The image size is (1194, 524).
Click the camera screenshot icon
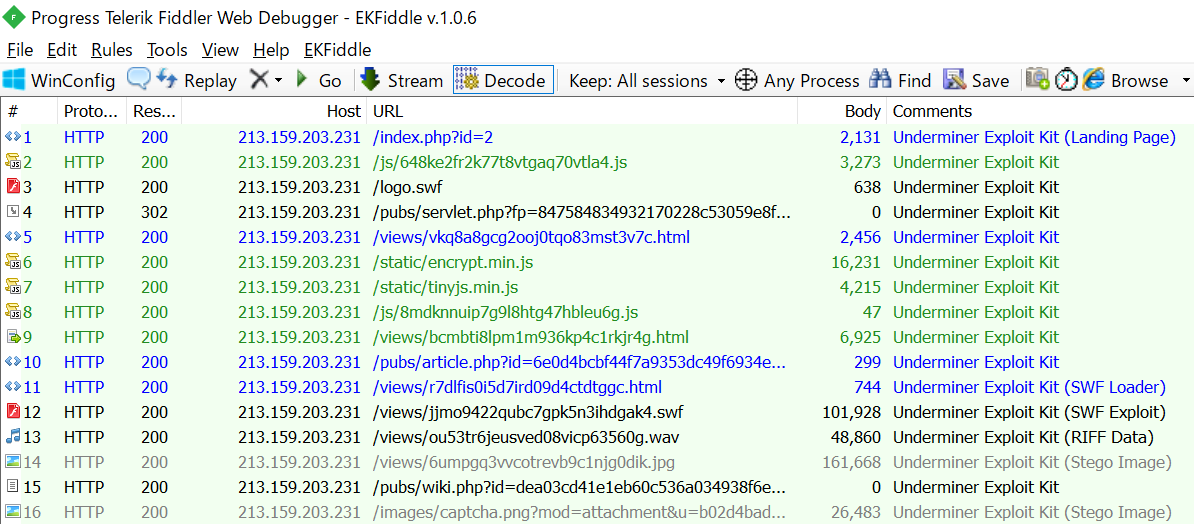click(x=1037, y=80)
